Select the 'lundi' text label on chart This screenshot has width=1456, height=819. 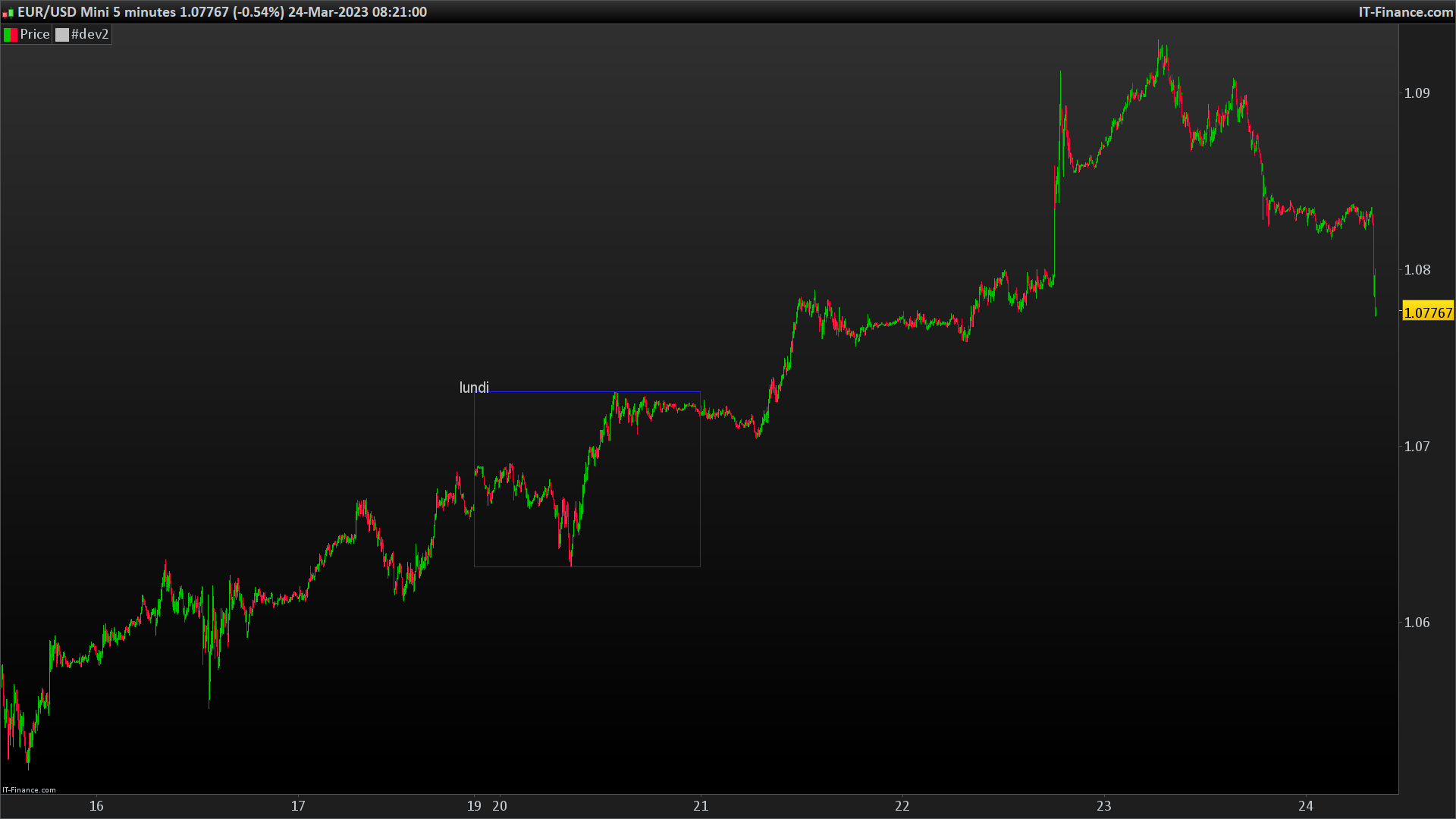474,388
